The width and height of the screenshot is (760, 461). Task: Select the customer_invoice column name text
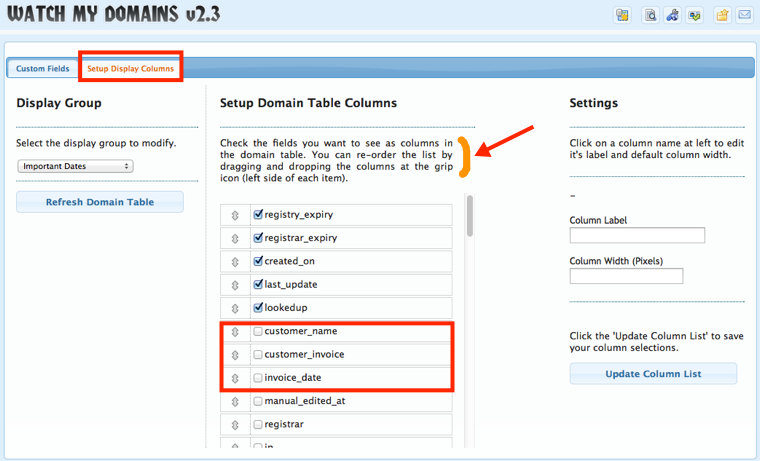pos(304,354)
